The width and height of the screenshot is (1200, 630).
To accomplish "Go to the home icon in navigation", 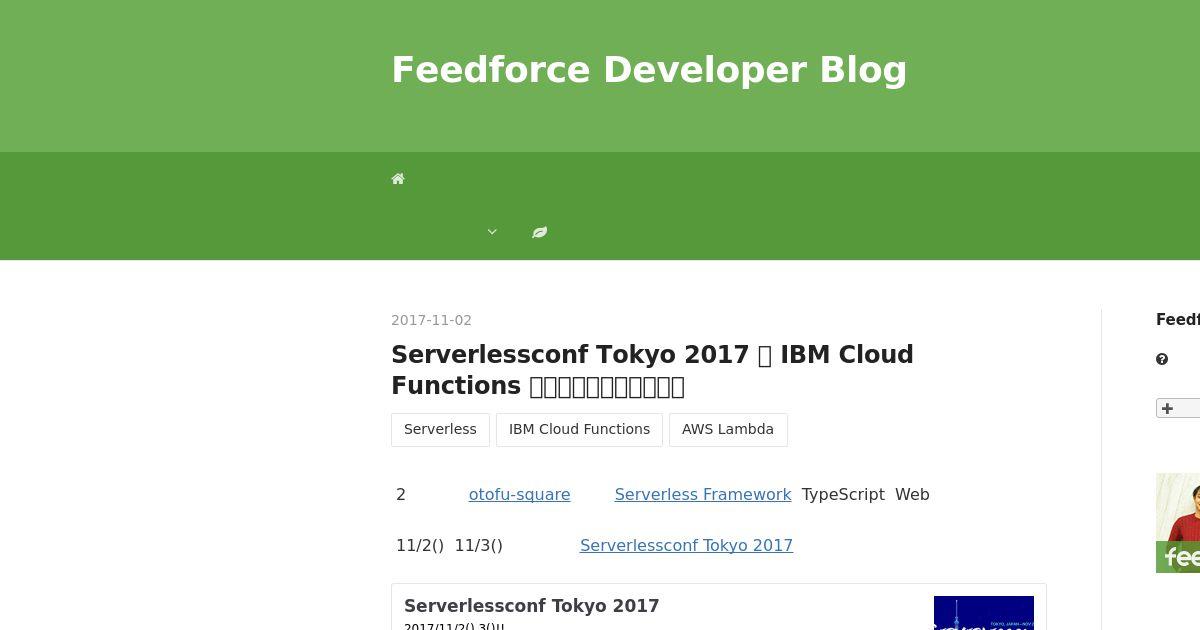I will (398, 179).
